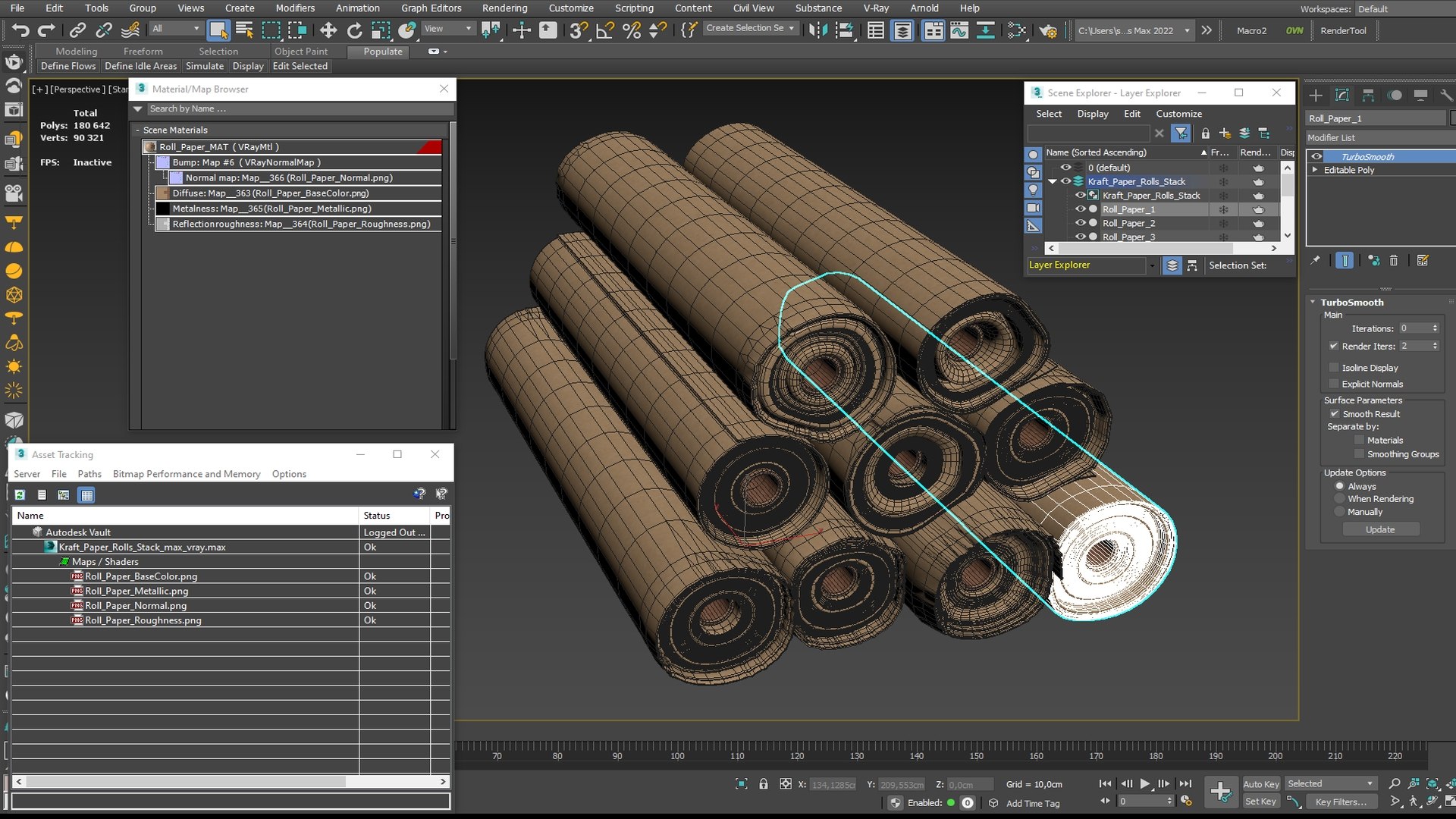The height and width of the screenshot is (819, 1456).
Task: Open the Curve Editor icon
Action: click(959, 30)
